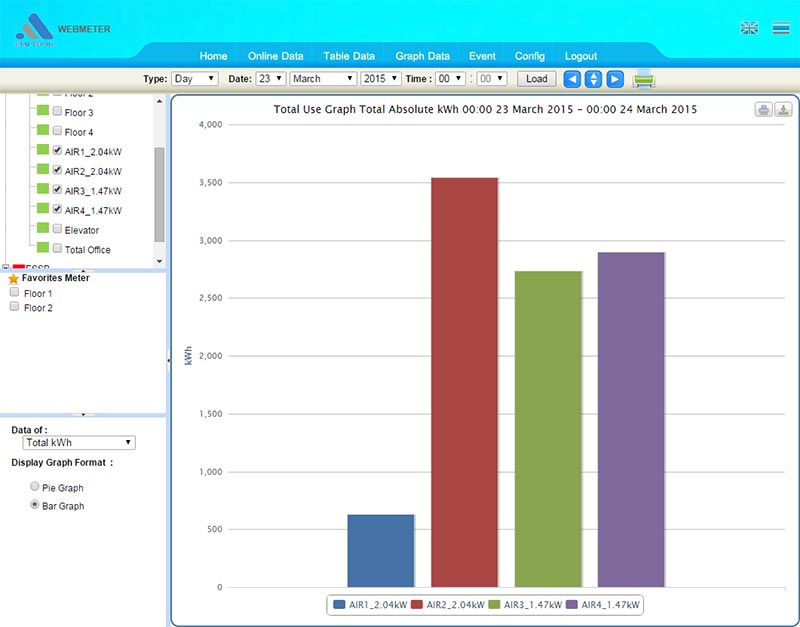
Task: Click the Load button
Action: [537, 78]
